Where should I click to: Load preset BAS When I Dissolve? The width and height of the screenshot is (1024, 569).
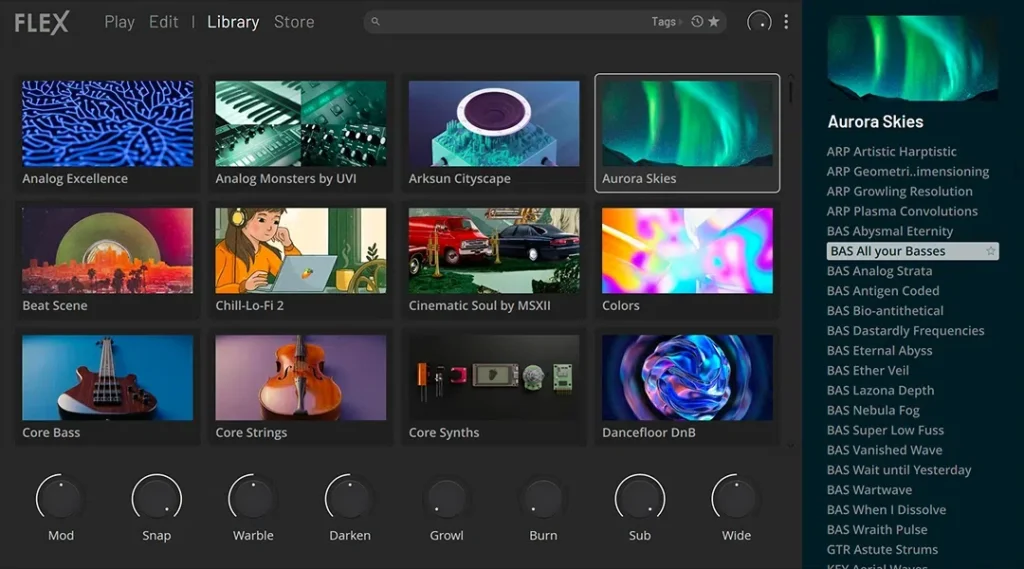pos(886,510)
